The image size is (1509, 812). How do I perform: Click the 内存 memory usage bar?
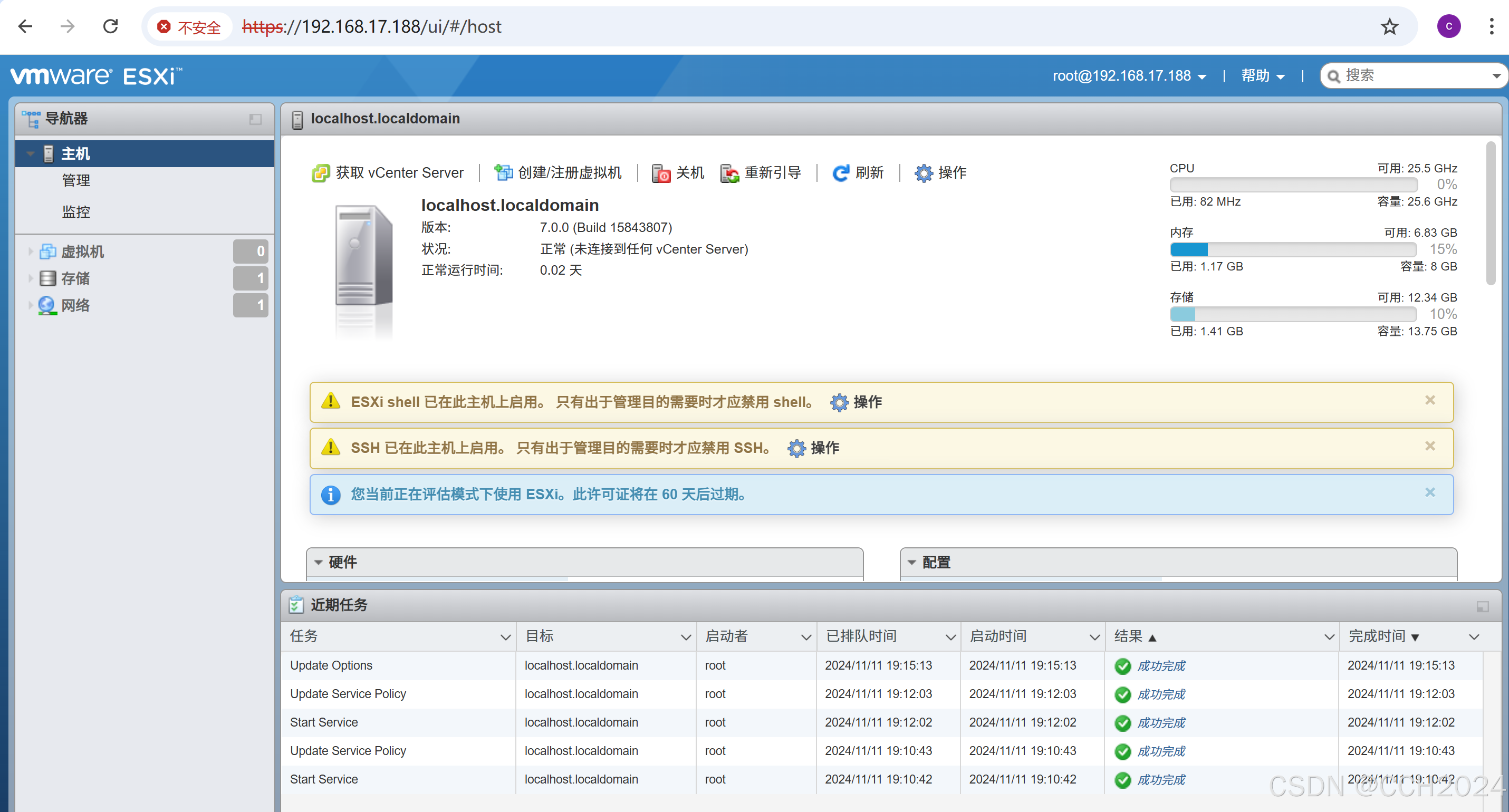[x=1293, y=250]
